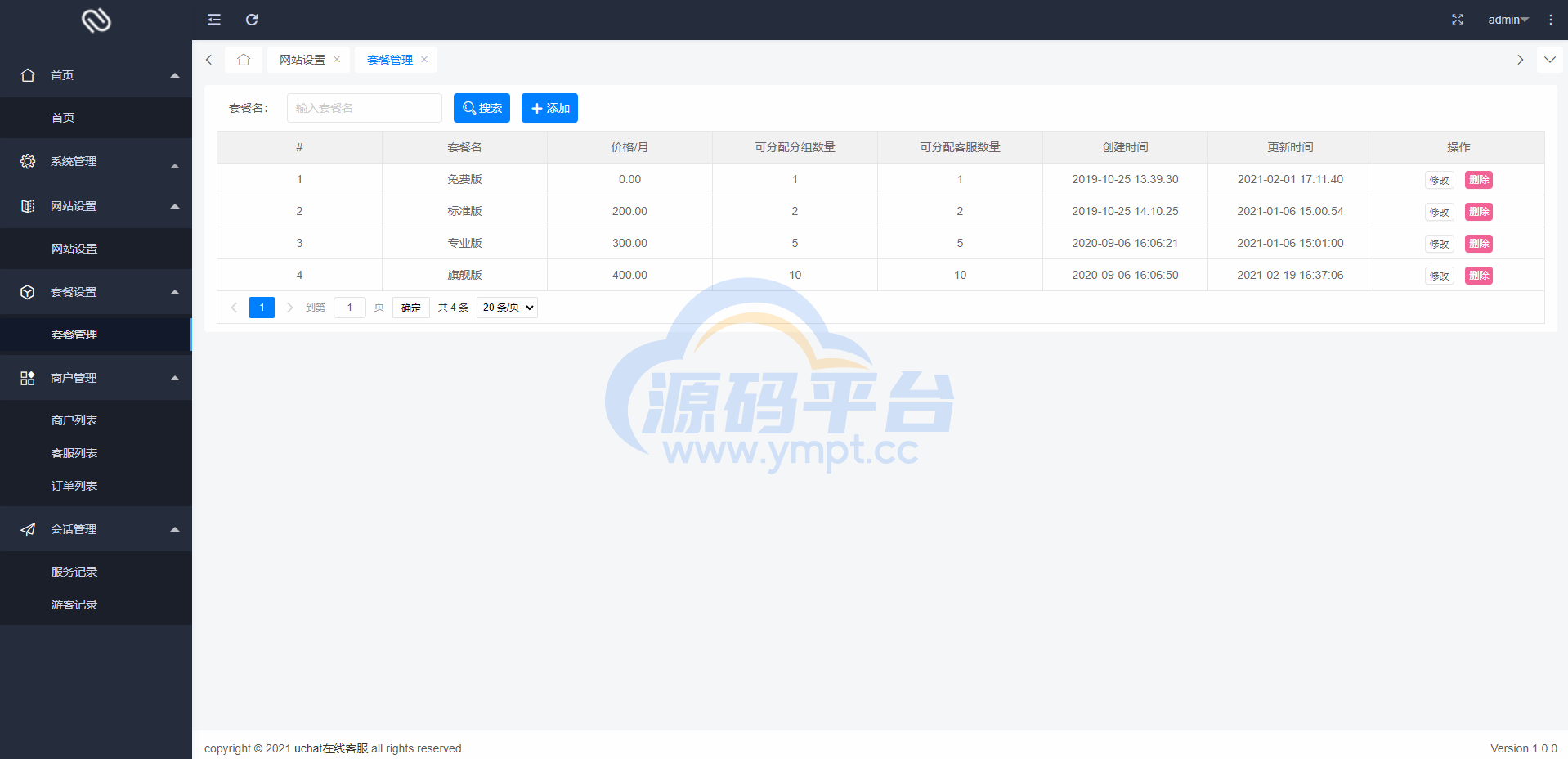The image size is (1568, 759).
Task: Click the 2021-02-19 16:37:06 cell
Action: 1290,275
